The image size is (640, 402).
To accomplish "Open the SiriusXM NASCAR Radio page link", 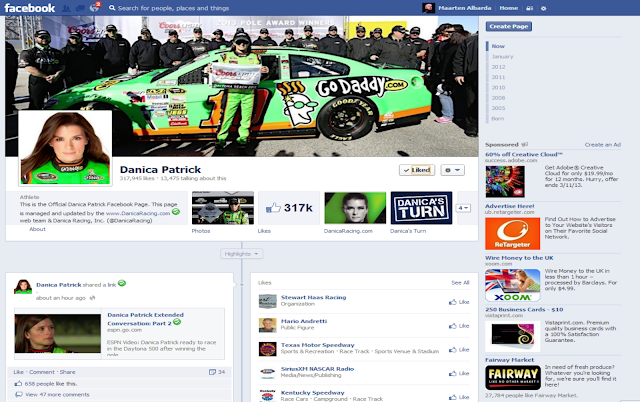I will [318, 369].
